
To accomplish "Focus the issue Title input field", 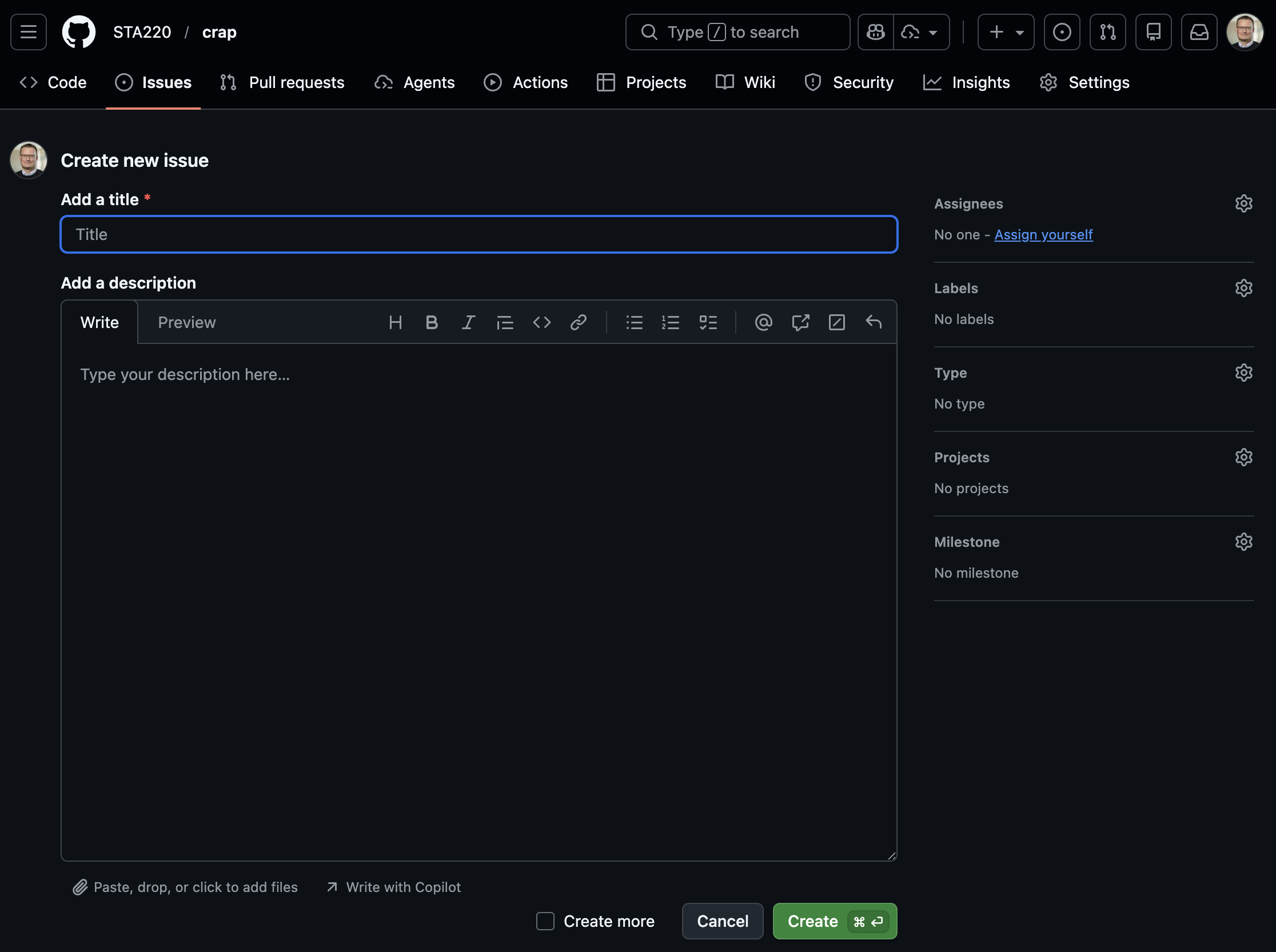I will pos(478,234).
